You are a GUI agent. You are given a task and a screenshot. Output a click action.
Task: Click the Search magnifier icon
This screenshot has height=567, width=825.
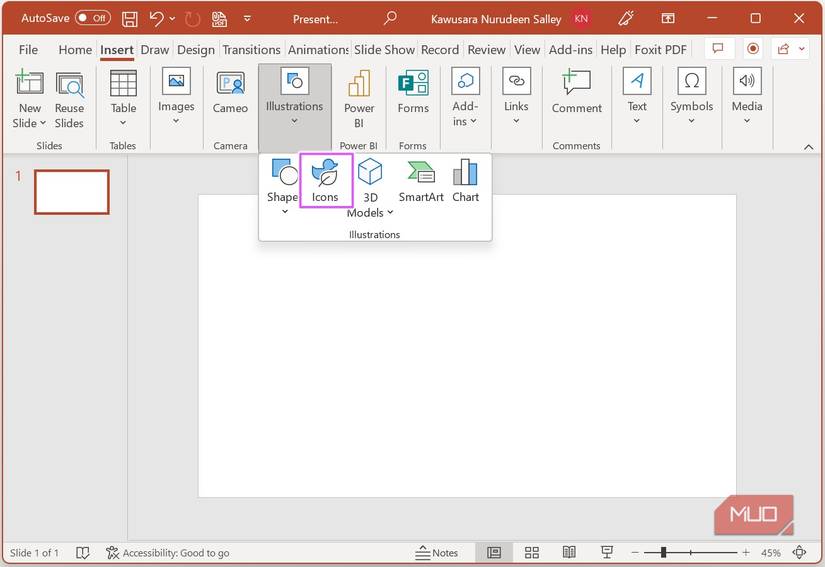[x=390, y=18]
